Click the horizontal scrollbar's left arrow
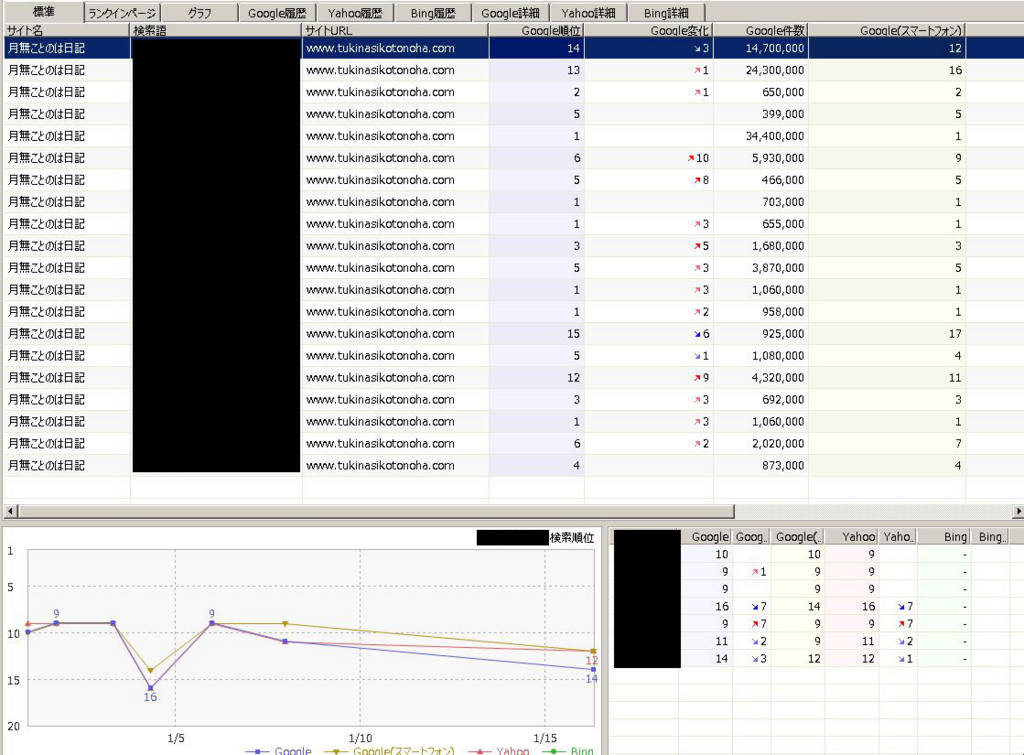The height and width of the screenshot is (755, 1024). (x=10, y=511)
